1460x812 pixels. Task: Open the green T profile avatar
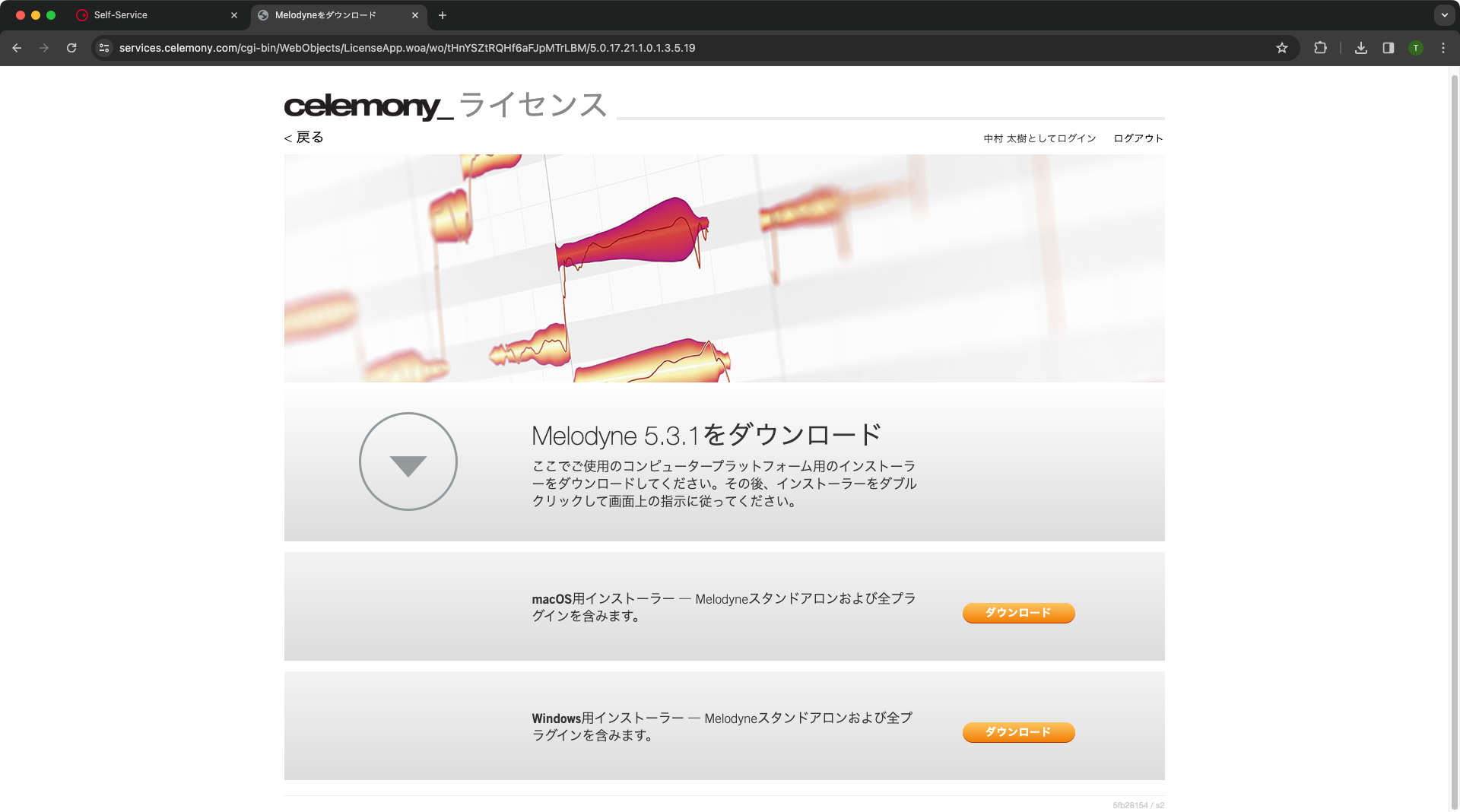click(x=1416, y=48)
